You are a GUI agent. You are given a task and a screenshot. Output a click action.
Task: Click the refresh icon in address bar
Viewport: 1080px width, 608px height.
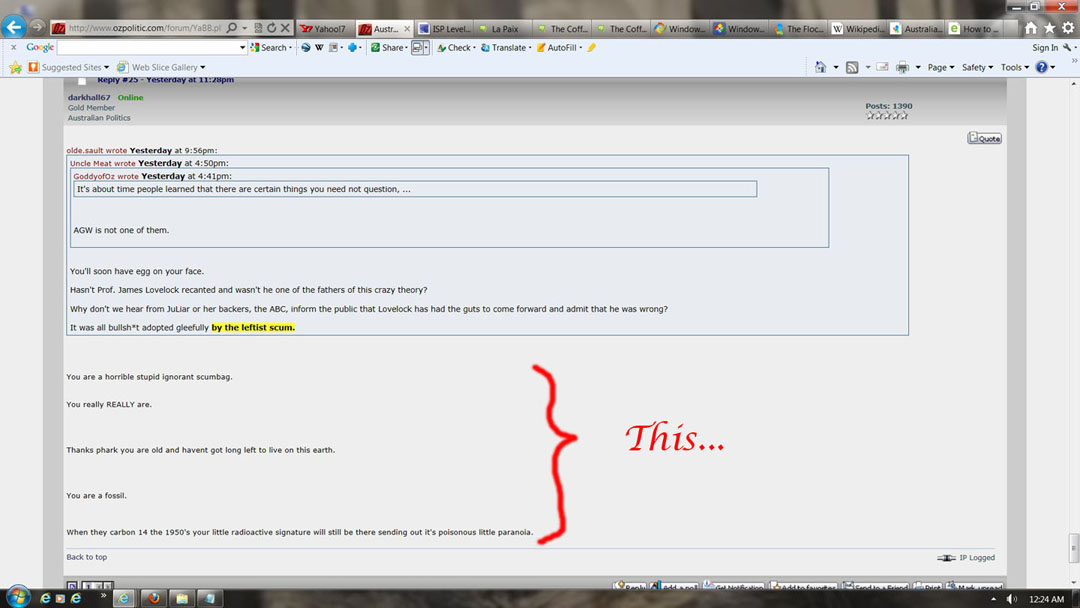[x=270, y=28]
